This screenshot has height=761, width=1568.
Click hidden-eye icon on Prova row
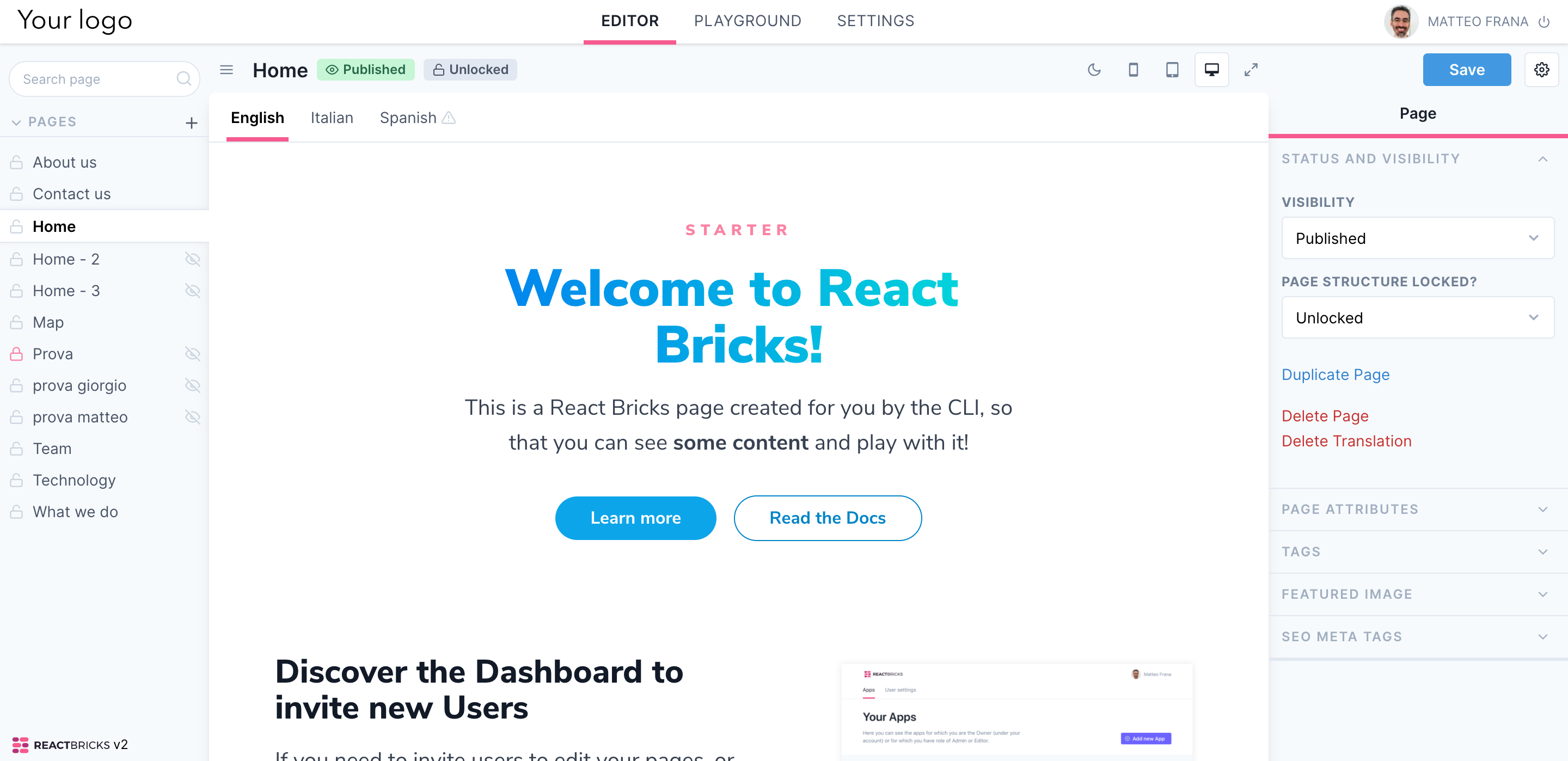coord(192,354)
